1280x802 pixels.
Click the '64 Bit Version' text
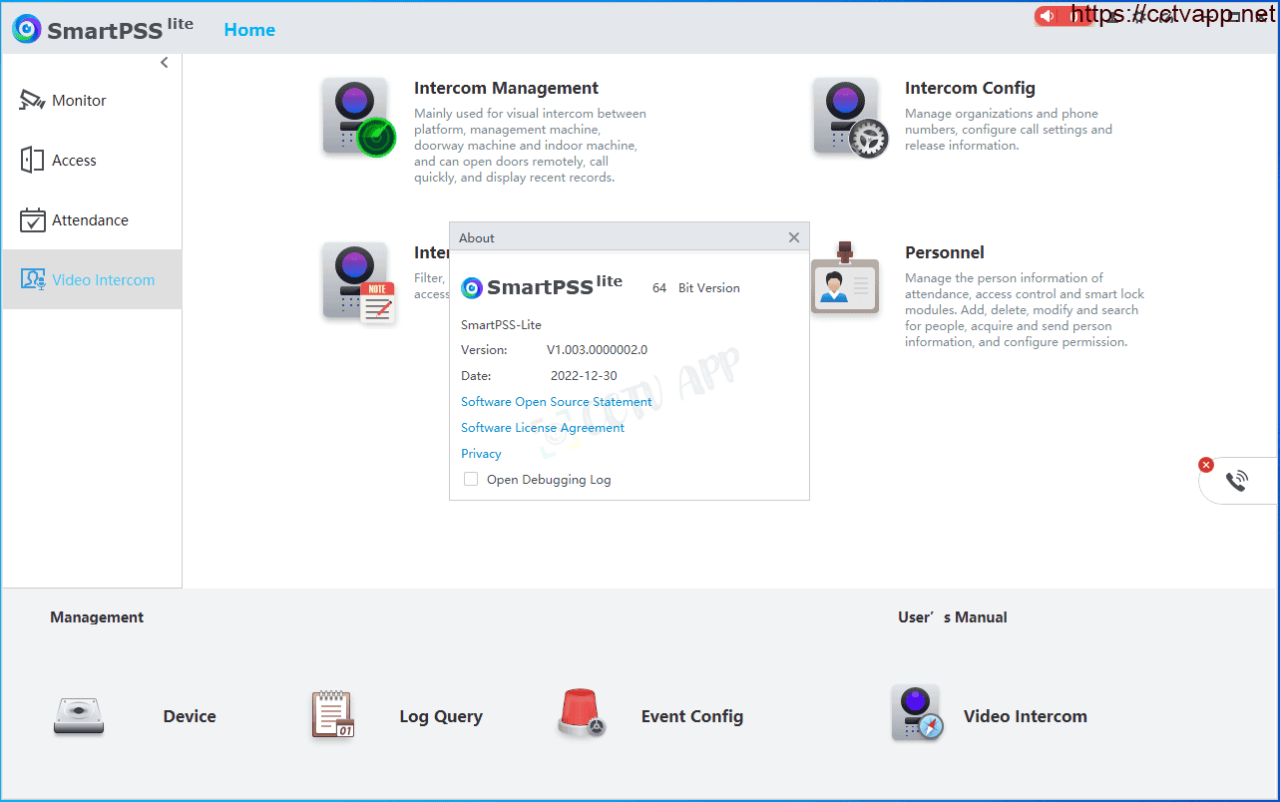tap(696, 288)
